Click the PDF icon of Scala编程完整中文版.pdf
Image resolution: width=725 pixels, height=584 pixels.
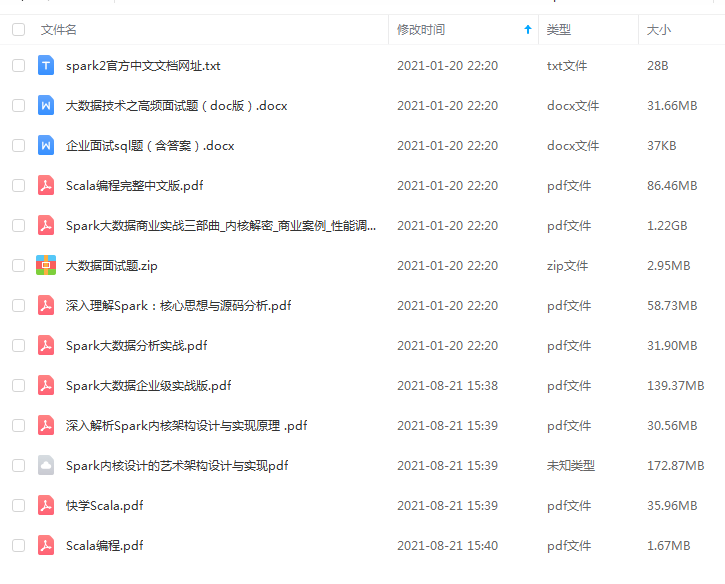[46, 185]
